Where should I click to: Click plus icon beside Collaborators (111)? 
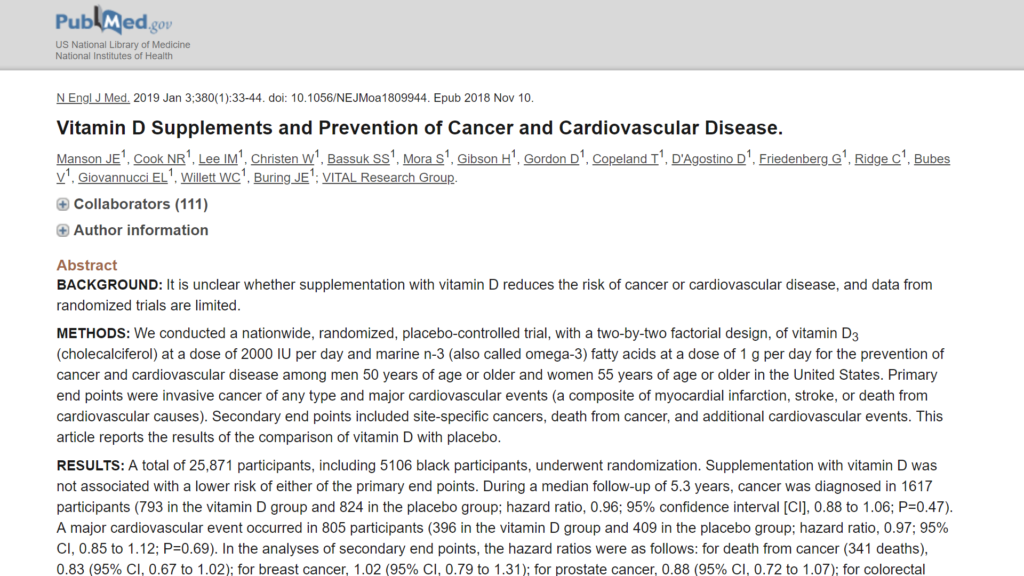click(x=63, y=205)
